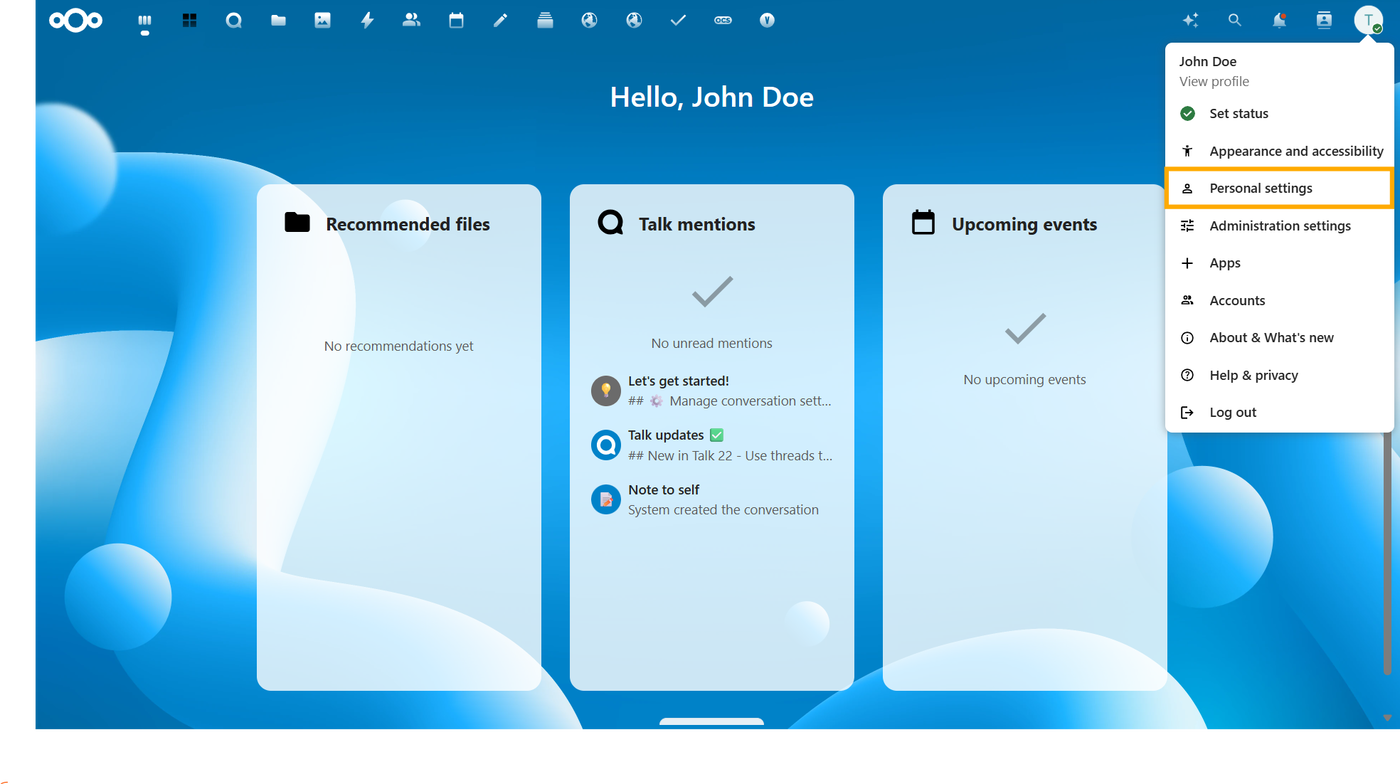This screenshot has width=1400, height=784.
Task: Click the "Upcoming events" widget heading
Action: click(1024, 224)
